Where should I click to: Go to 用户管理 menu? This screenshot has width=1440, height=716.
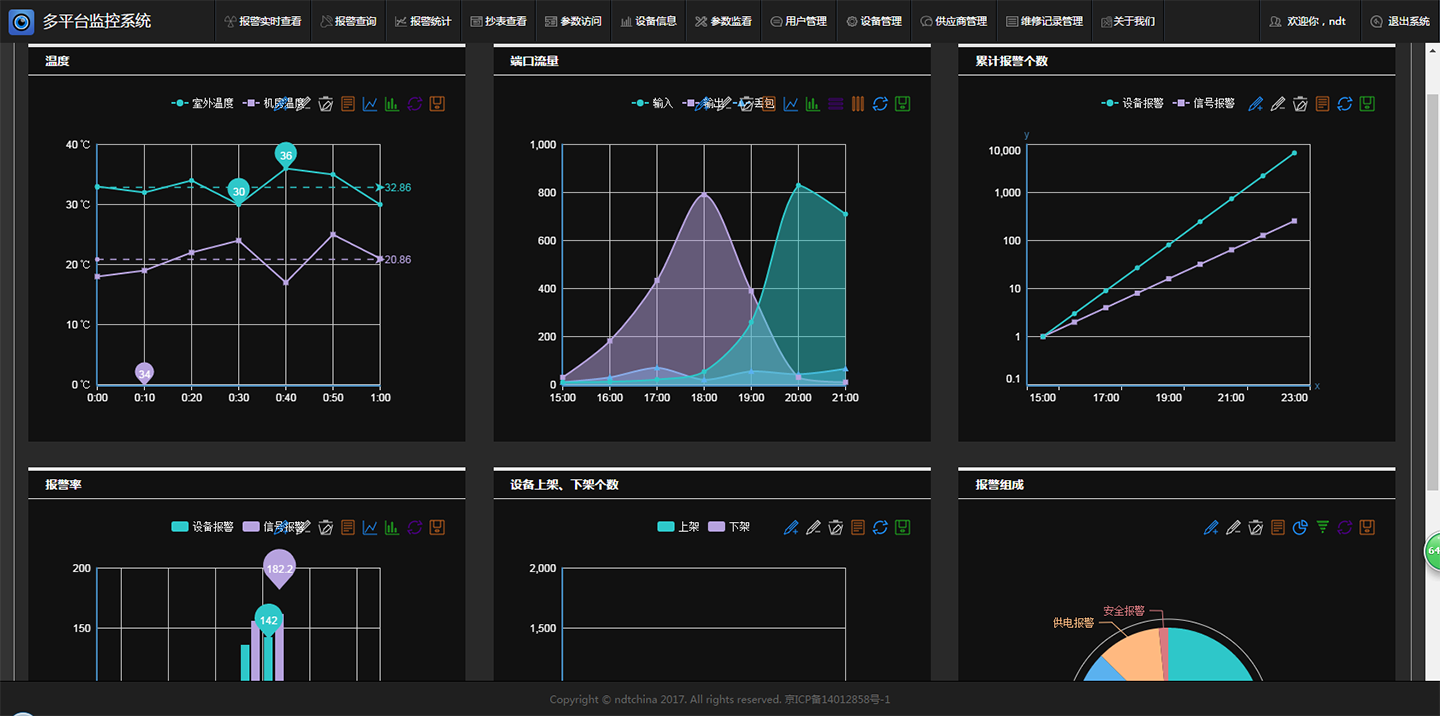[x=798, y=21]
